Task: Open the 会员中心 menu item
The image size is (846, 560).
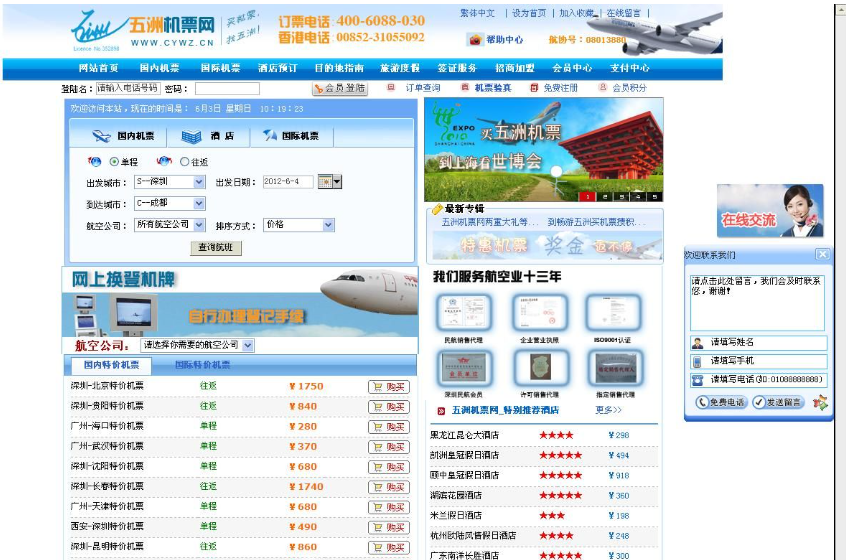Action: pos(572,68)
